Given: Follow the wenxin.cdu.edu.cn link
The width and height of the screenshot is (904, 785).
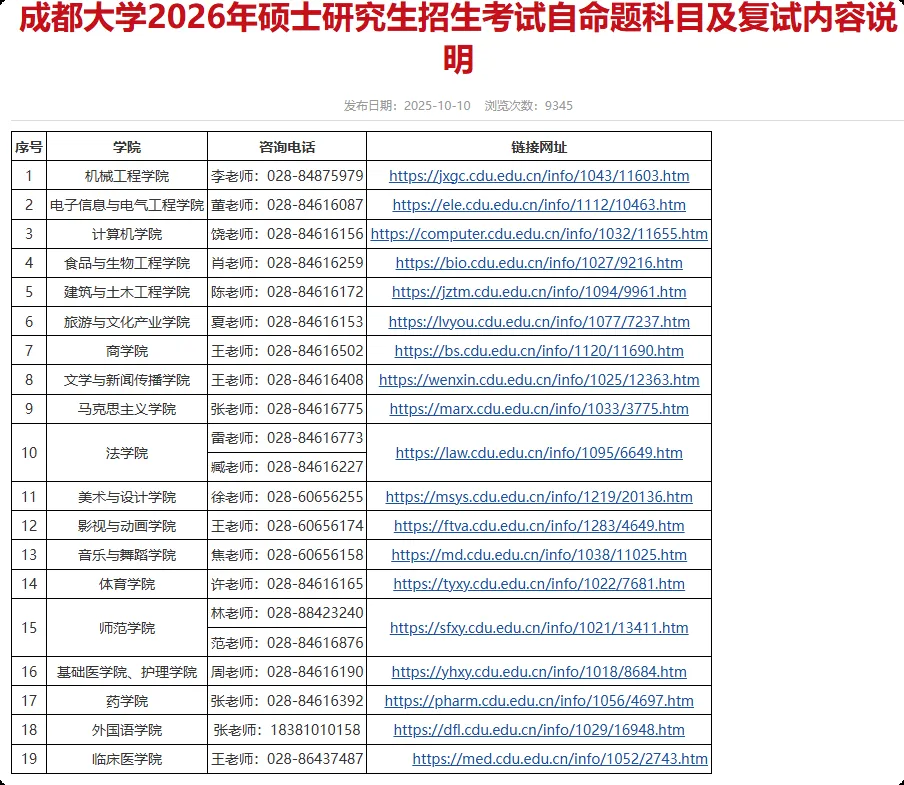Looking at the screenshot, I should (539, 380).
